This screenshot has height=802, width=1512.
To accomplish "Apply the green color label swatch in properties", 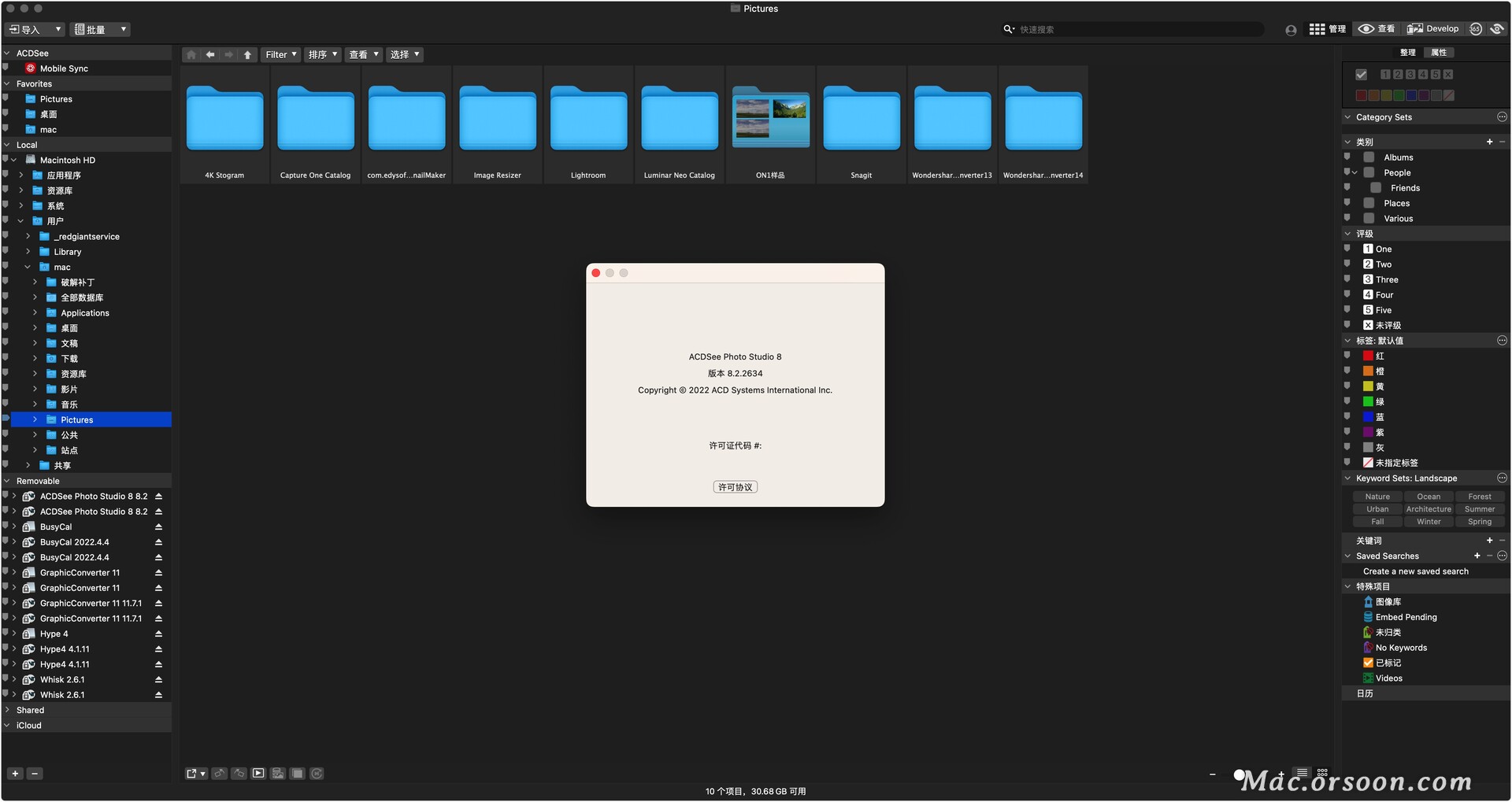I will point(1399,96).
